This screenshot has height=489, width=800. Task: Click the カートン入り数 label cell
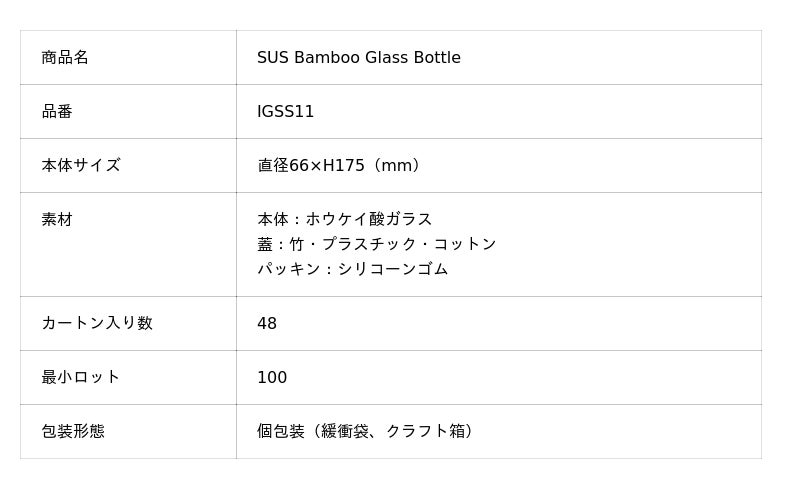pos(97,324)
